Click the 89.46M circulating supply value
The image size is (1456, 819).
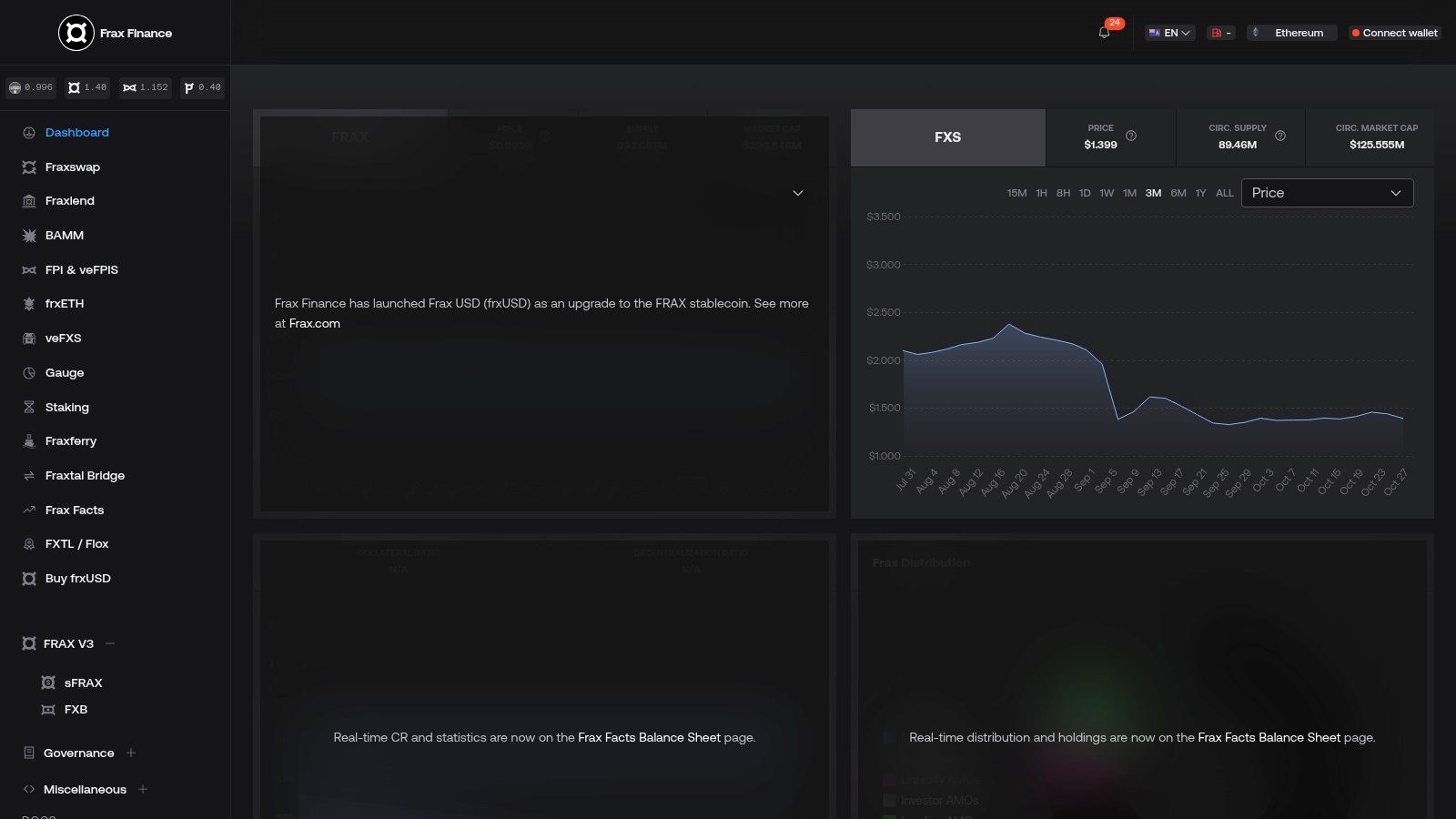click(x=1238, y=145)
